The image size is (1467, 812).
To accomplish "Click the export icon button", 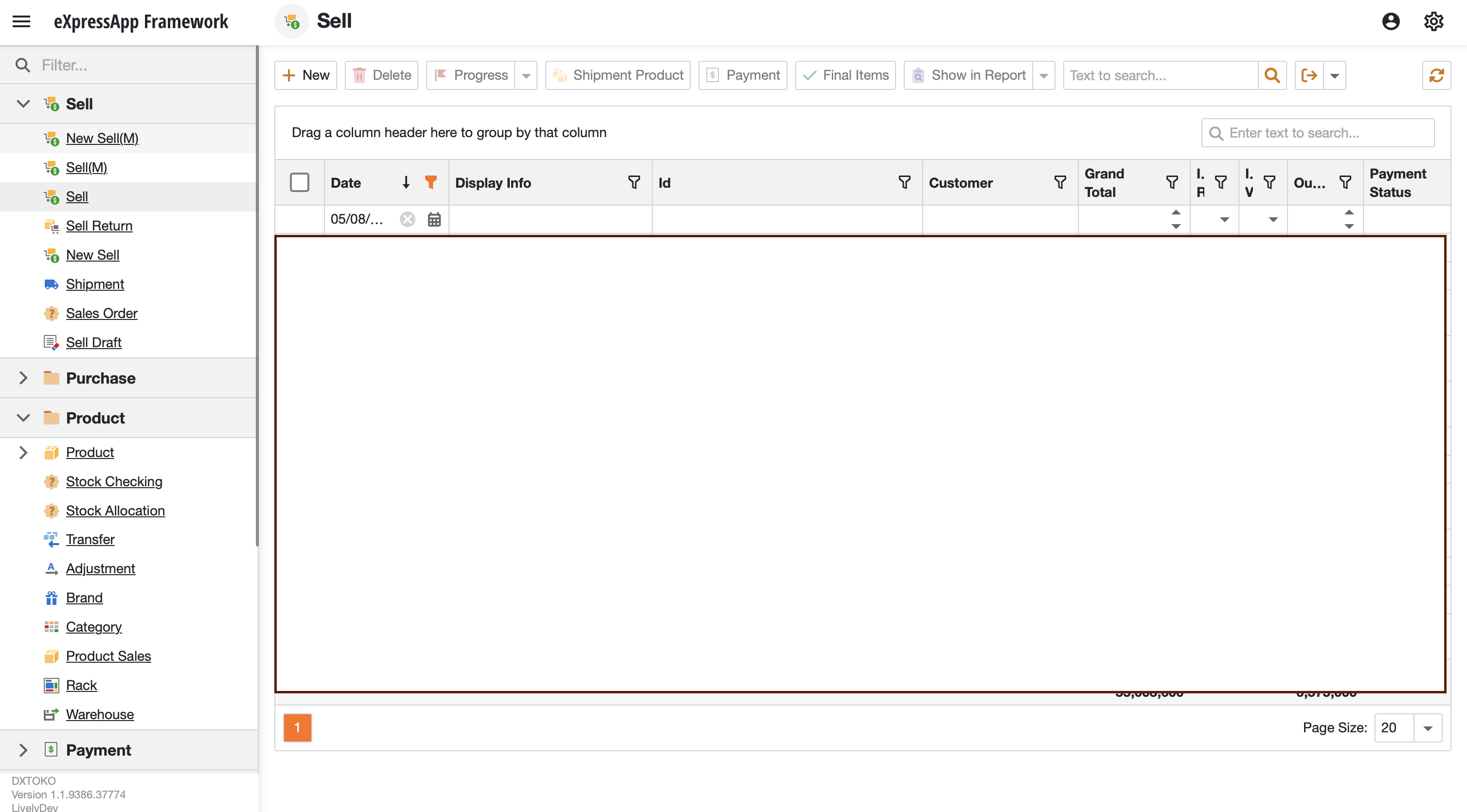I will (1309, 75).
